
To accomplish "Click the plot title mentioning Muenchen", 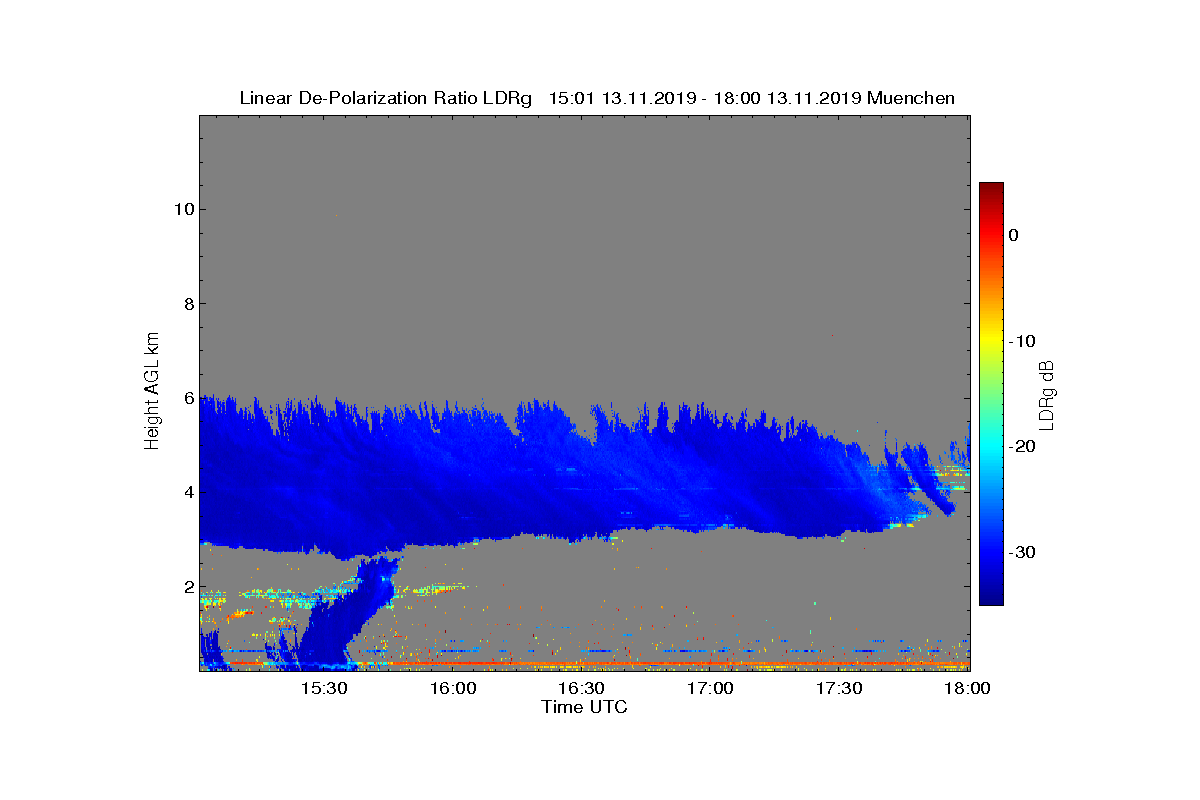I will tap(597, 98).
